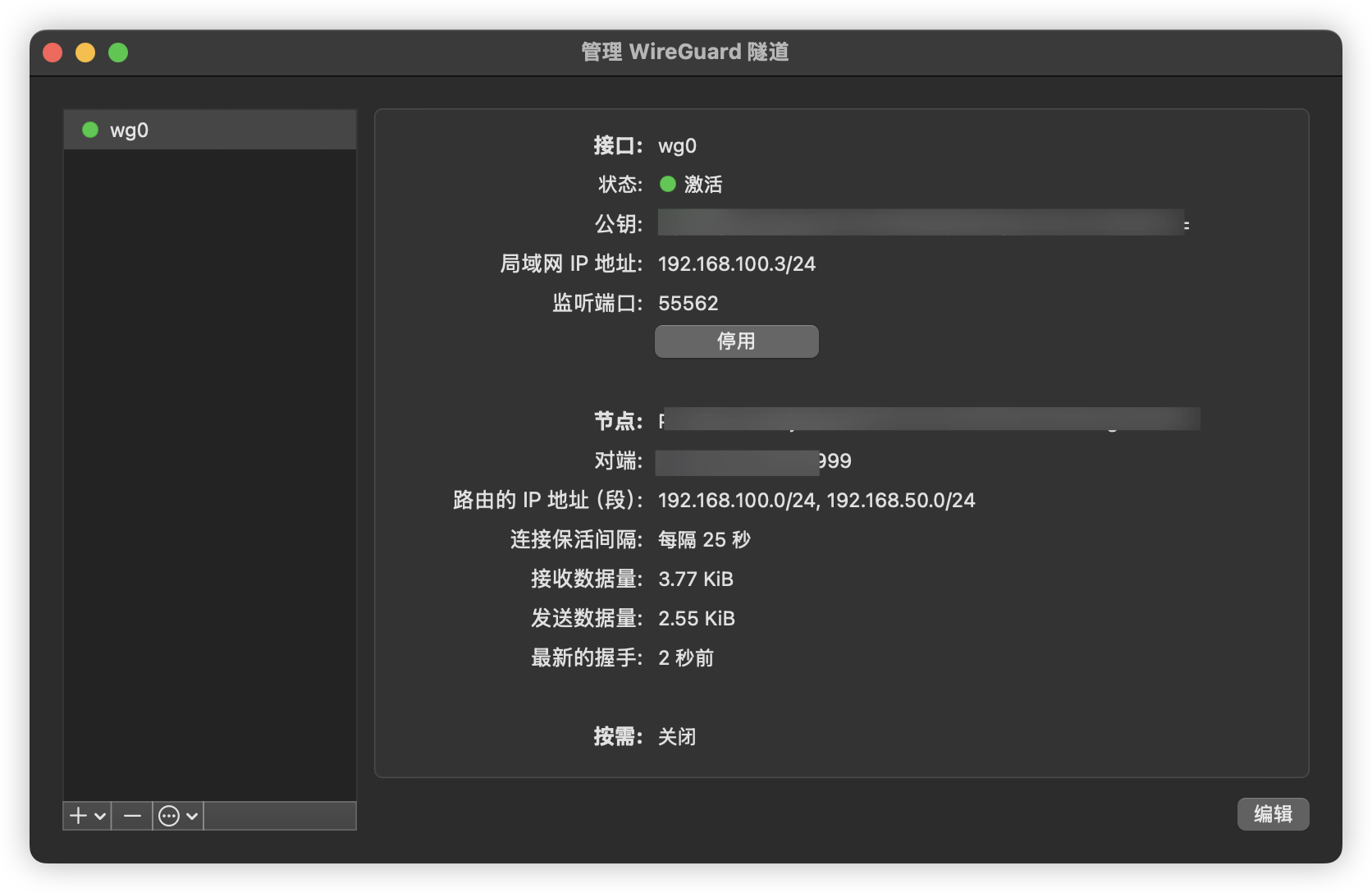Minimize the window using the yellow button
Viewport: 1372px width, 893px height.
85,53
